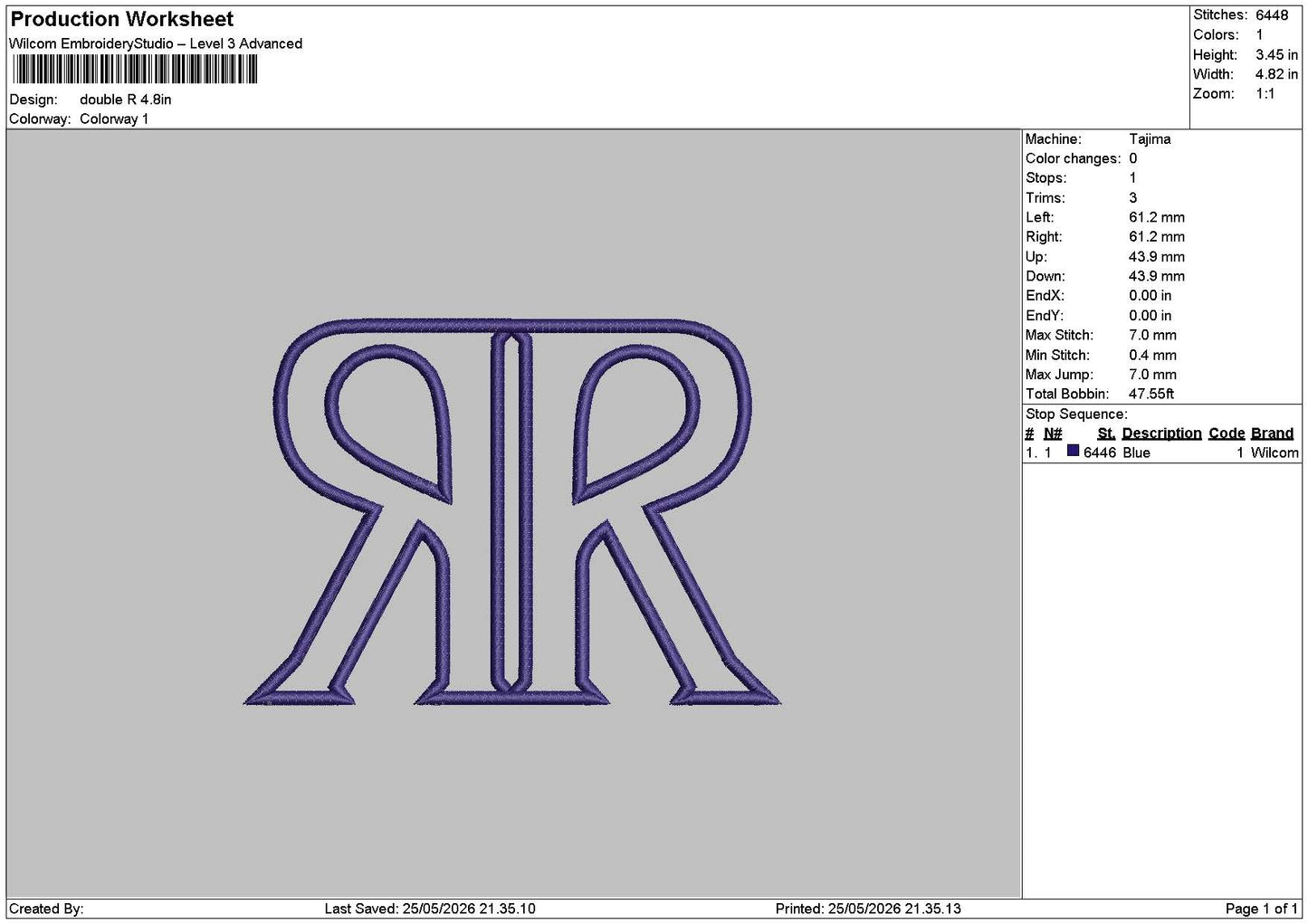The height and width of the screenshot is (924, 1308).
Task: Click the Down label
Action: point(1045,277)
